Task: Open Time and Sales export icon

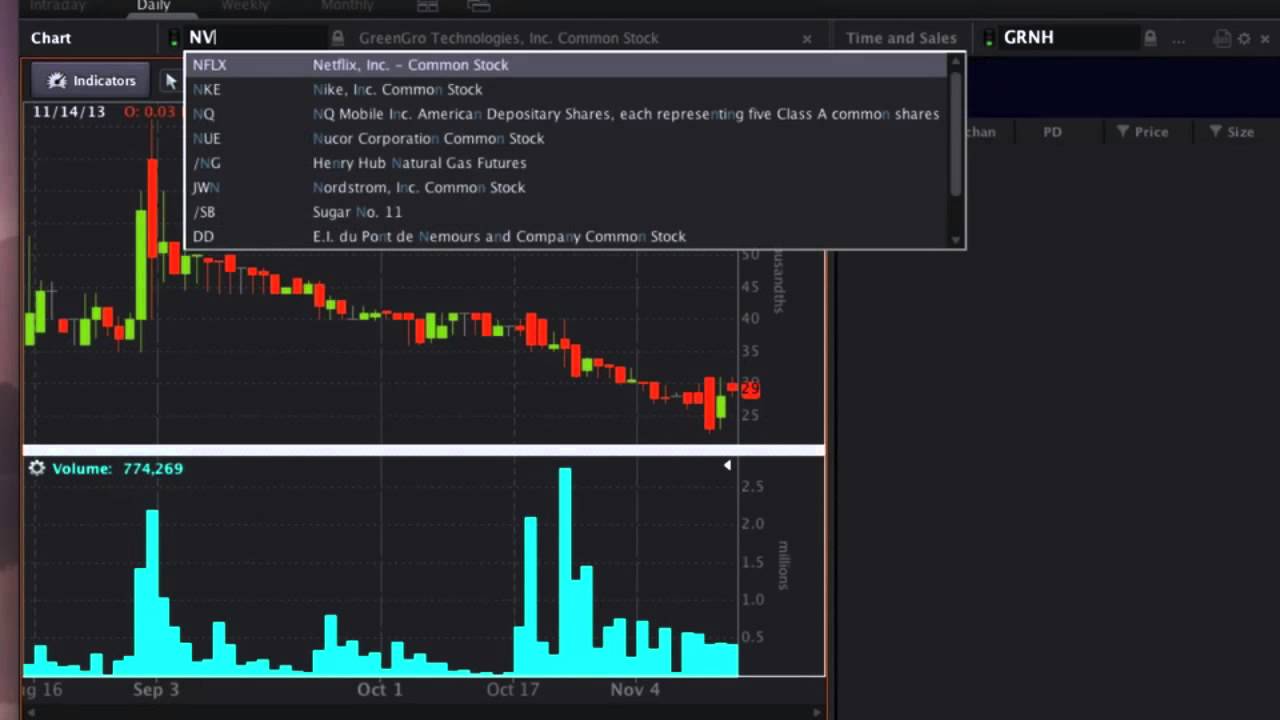Action: point(1222,38)
